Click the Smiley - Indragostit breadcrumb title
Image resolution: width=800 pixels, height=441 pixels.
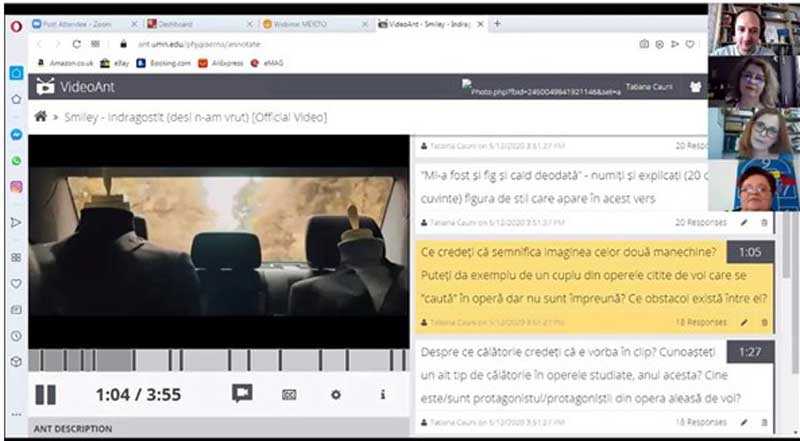(x=195, y=117)
